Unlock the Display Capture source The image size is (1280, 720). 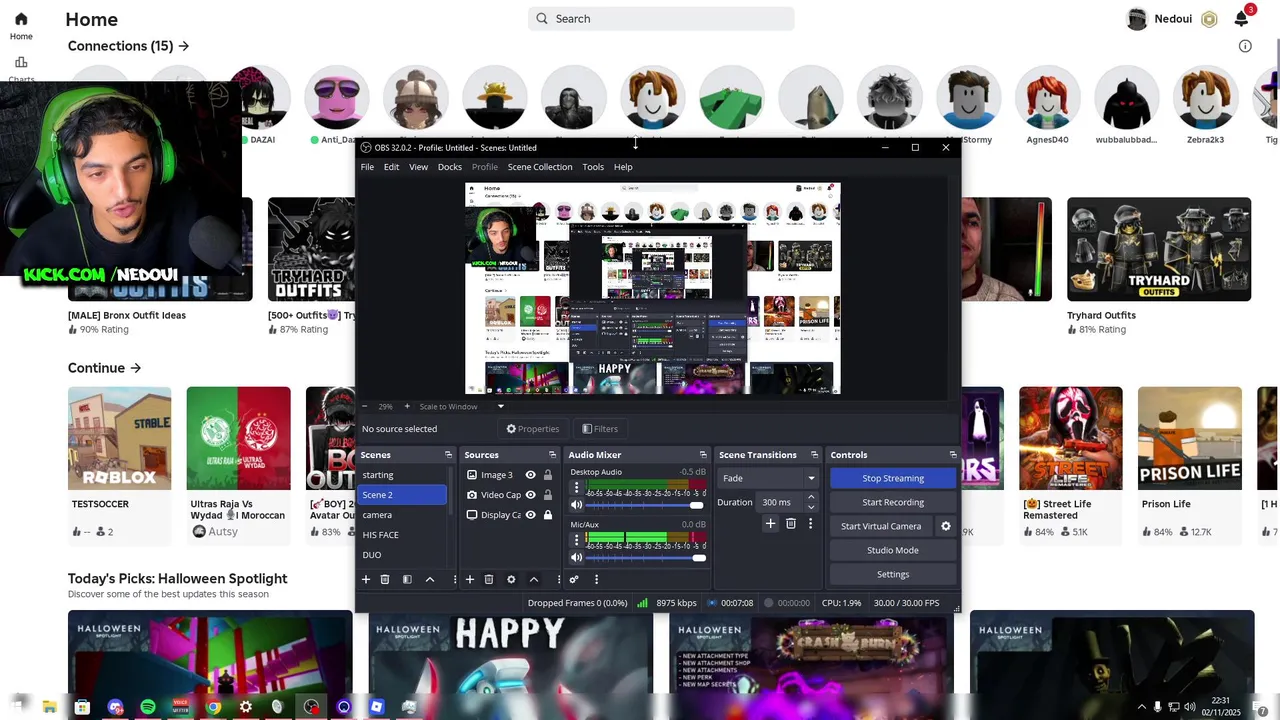[548, 515]
